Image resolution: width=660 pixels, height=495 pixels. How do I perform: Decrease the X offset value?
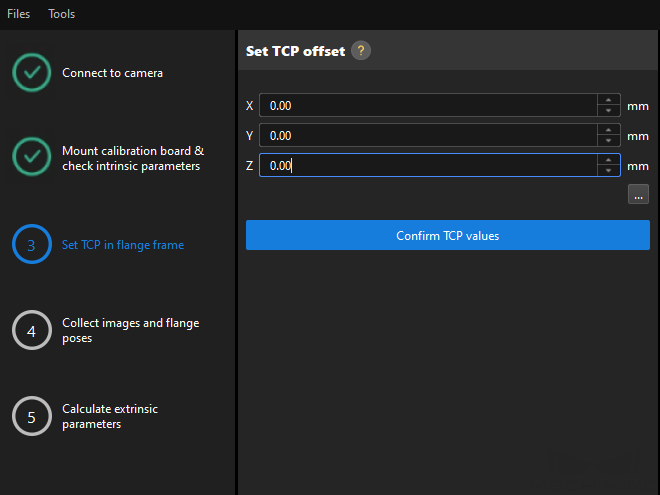(x=608, y=111)
